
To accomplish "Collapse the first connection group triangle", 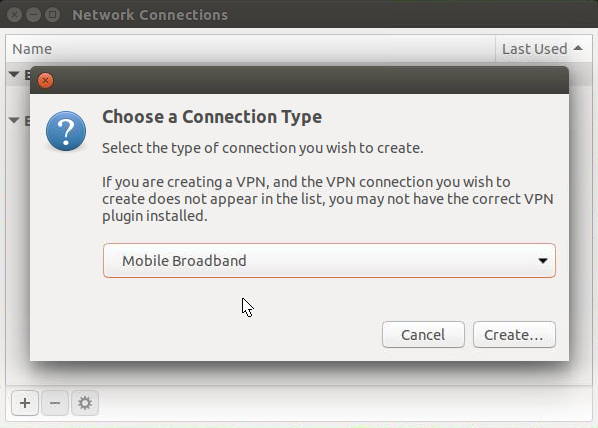I will pyautogui.click(x=14, y=74).
